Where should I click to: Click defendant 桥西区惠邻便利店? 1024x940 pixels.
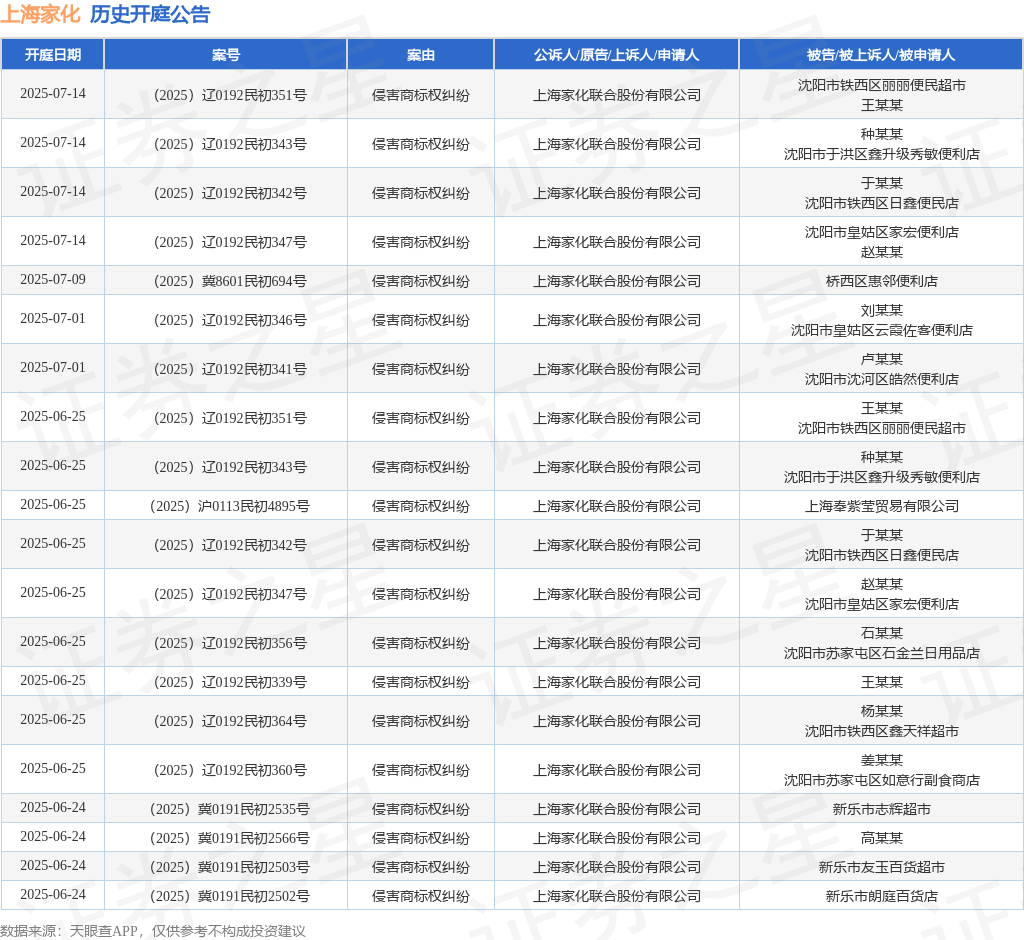click(882, 281)
